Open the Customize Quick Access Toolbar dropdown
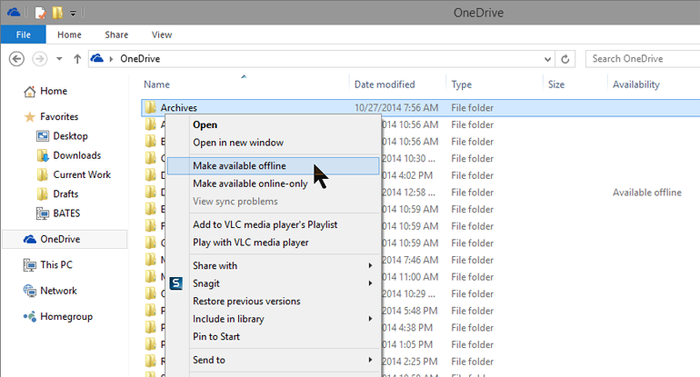This screenshot has height=377, width=700. click(x=73, y=13)
